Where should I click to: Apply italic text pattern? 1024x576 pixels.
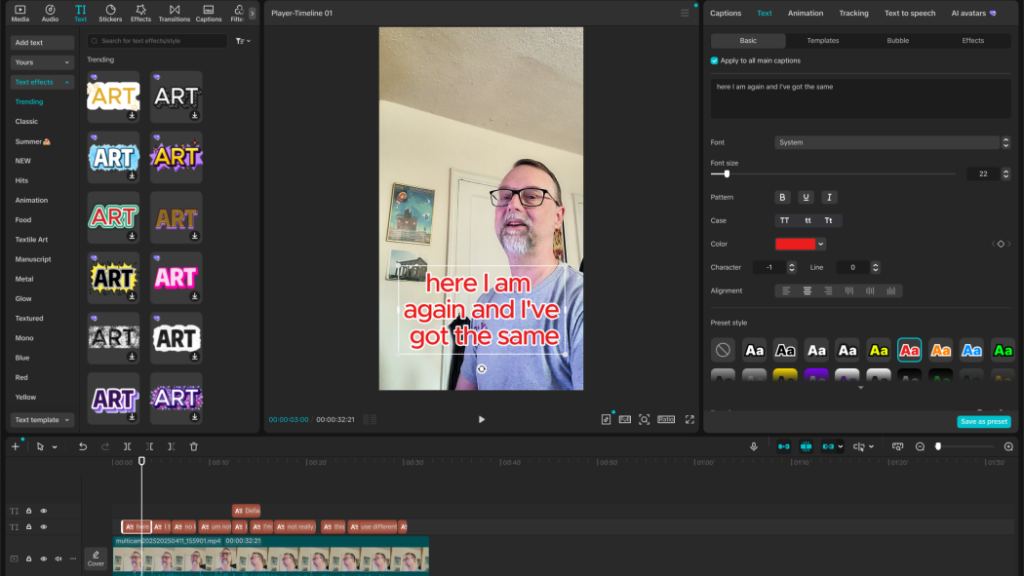pos(829,197)
